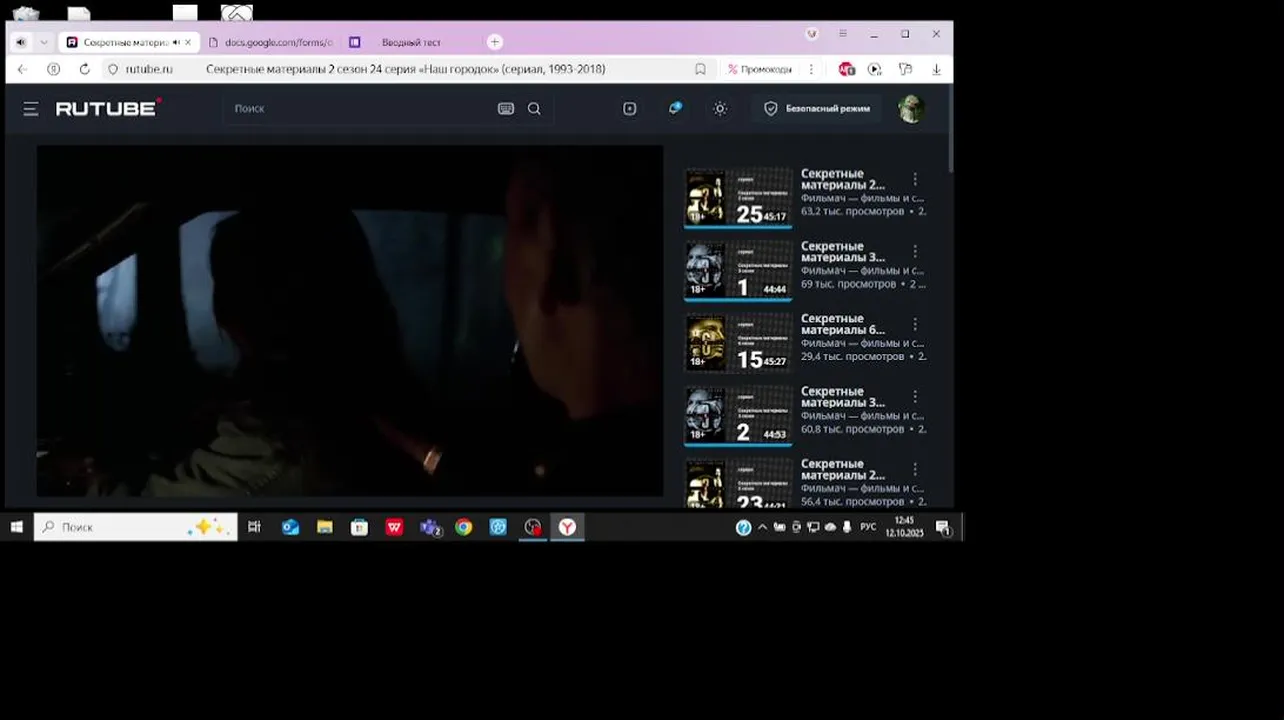Open WPS Office from taskbar
This screenshot has height=720, width=1284.
tap(394, 527)
